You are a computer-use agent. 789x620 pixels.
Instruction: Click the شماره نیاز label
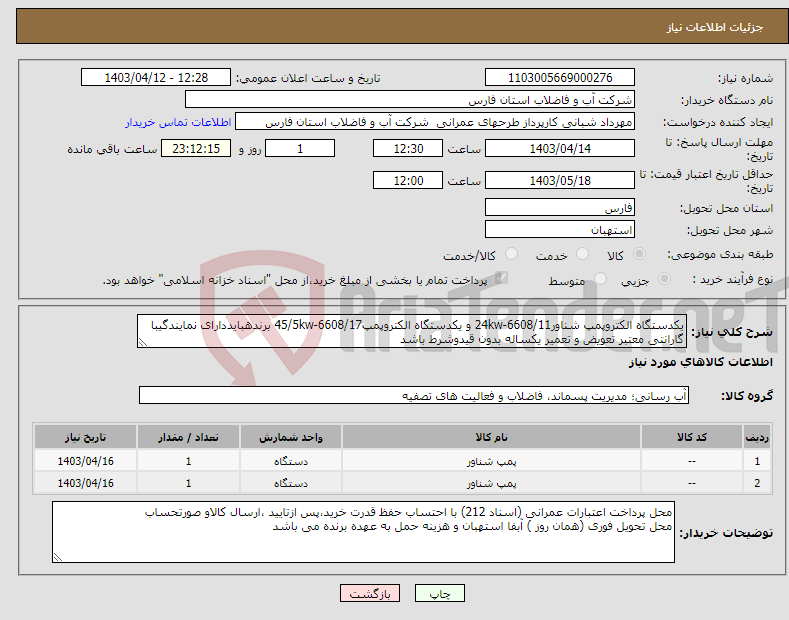click(745, 79)
